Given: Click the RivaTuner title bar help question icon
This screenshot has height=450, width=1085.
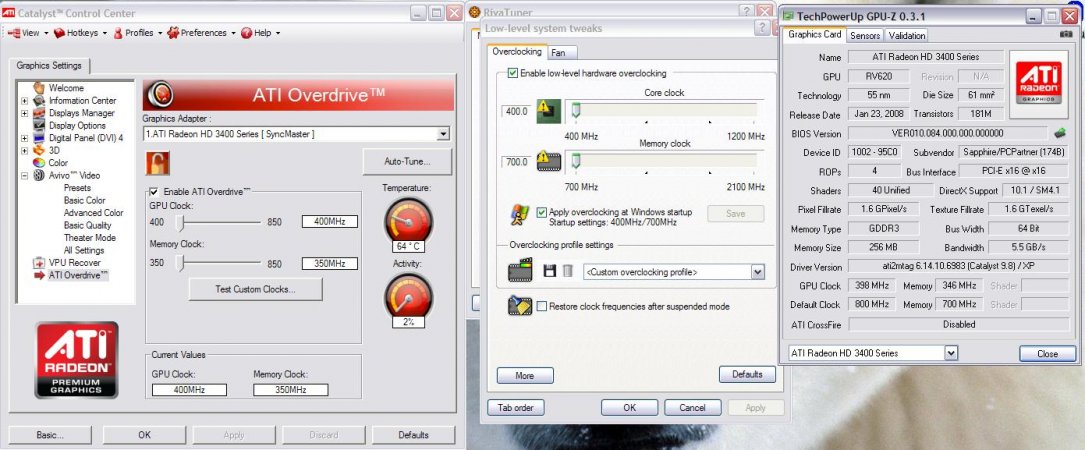Looking at the screenshot, I should 745,11.
